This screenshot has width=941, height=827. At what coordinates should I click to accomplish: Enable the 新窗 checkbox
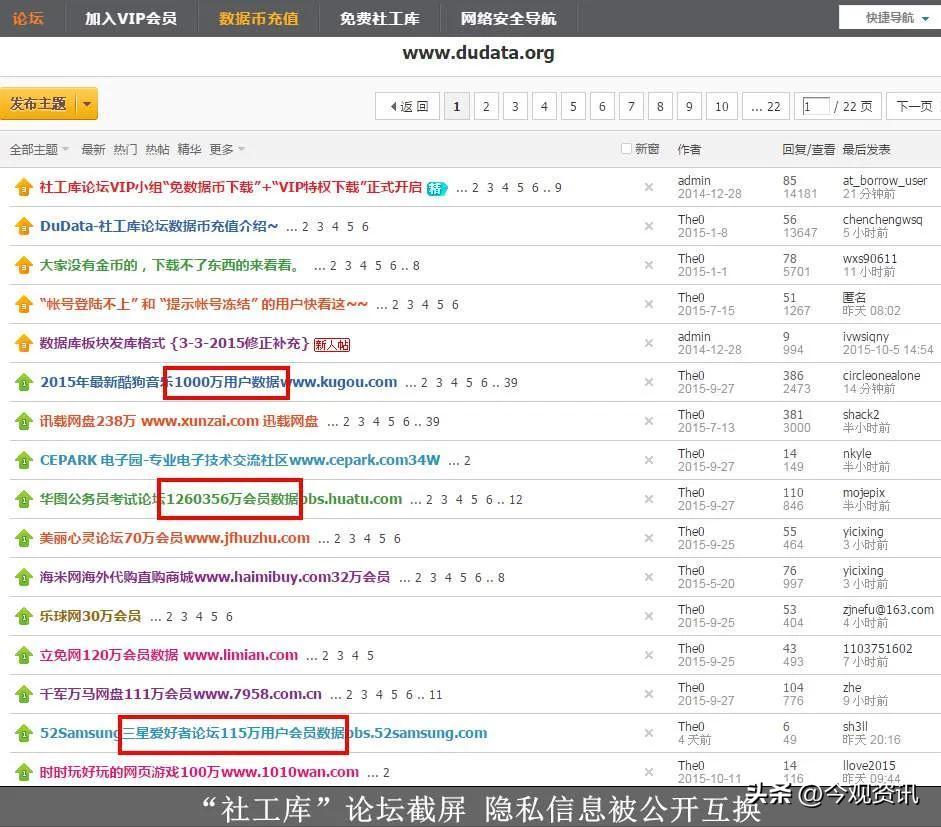(x=627, y=149)
